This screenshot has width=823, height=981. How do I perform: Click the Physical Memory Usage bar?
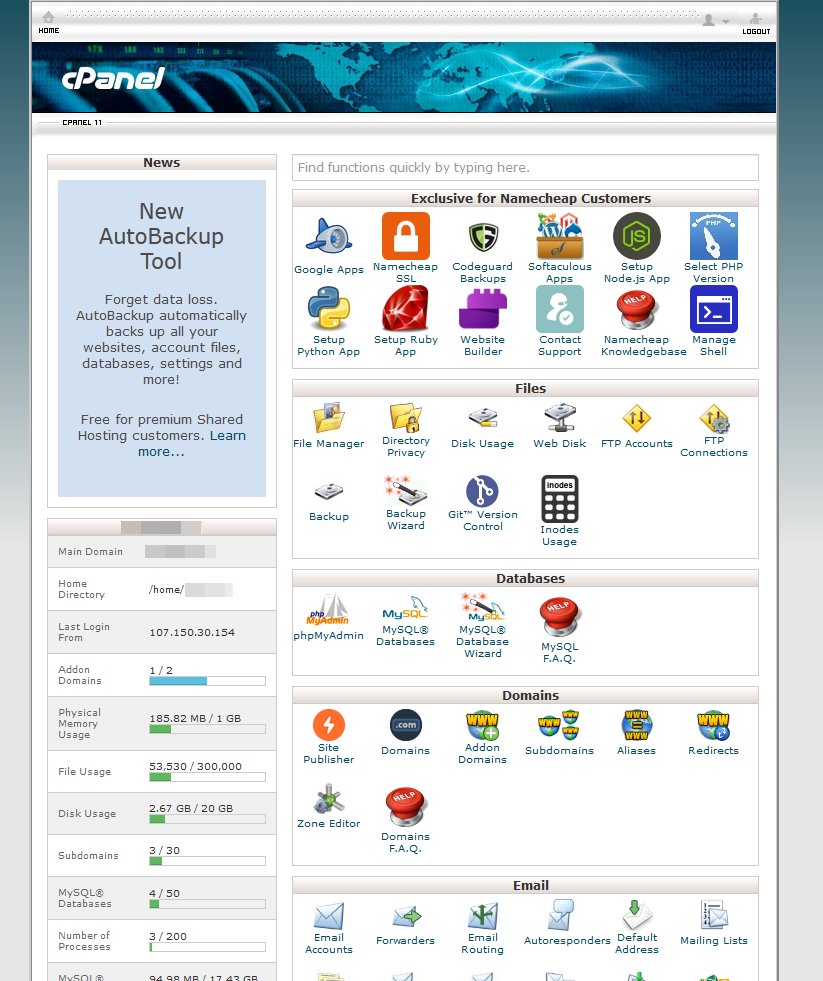coord(207,729)
